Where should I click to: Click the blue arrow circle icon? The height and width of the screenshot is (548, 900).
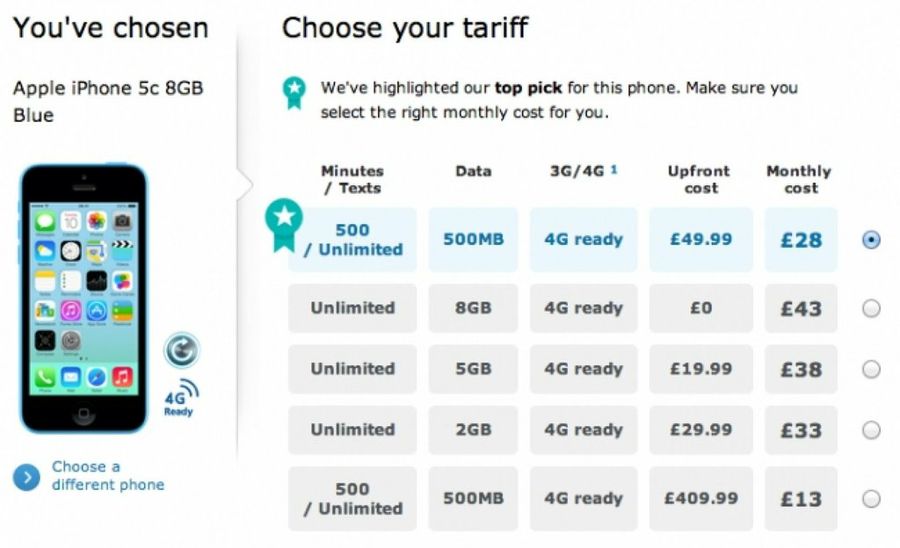(26, 477)
